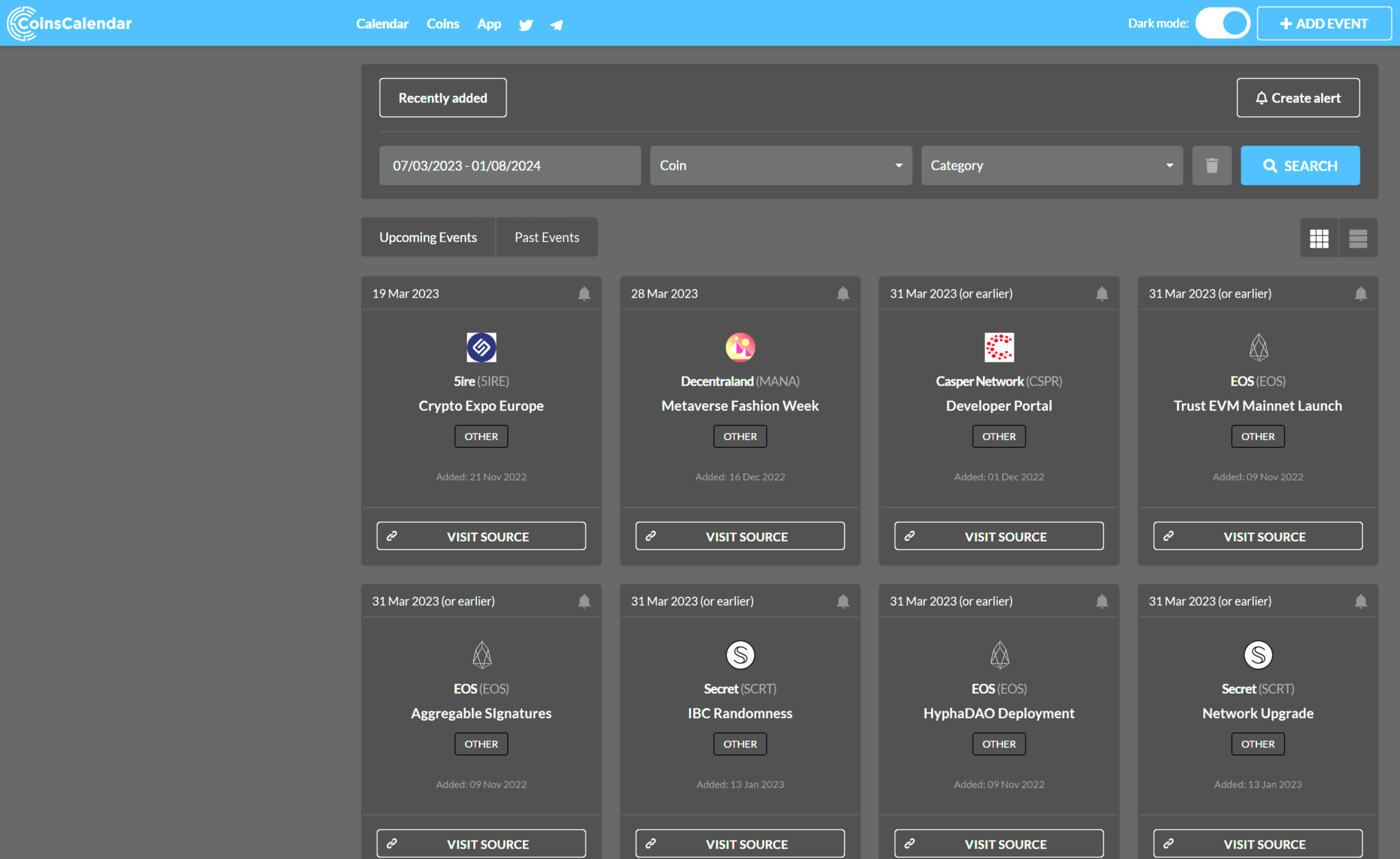This screenshot has height=859, width=1400.
Task: Visit source for Metaverse Fashion Week
Action: coord(740,536)
